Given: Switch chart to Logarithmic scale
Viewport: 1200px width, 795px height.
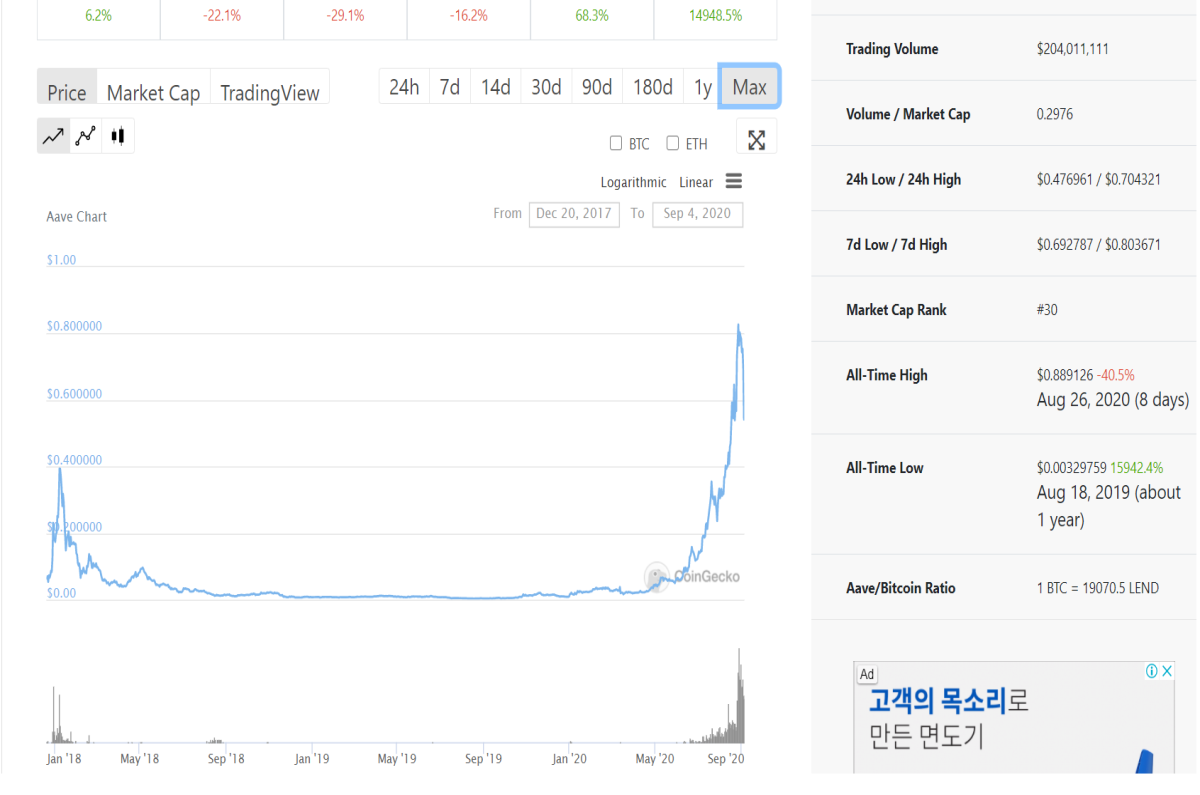Looking at the screenshot, I should (x=633, y=182).
